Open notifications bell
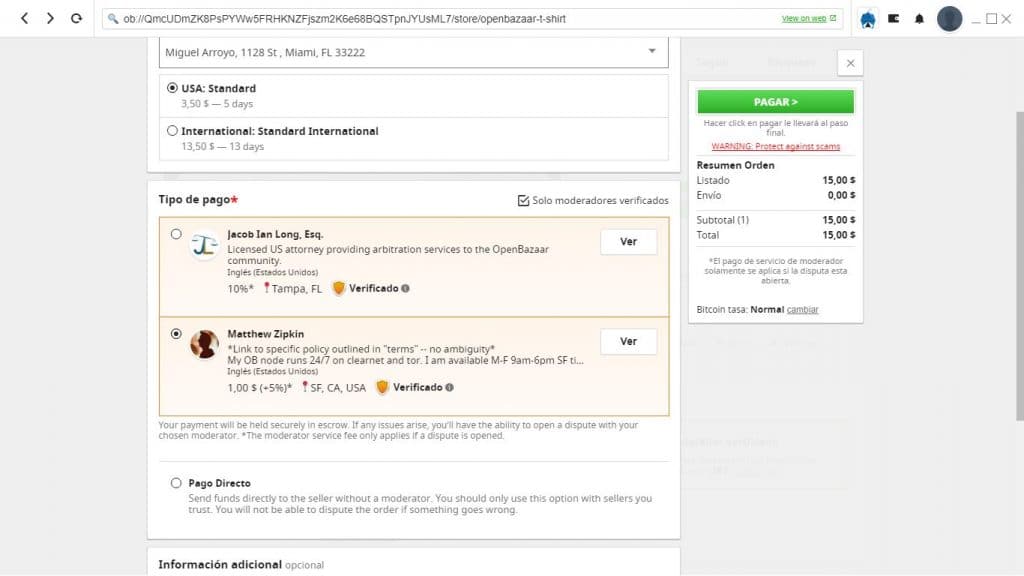The height and width of the screenshot is (576, 1024). click(919, 18)
